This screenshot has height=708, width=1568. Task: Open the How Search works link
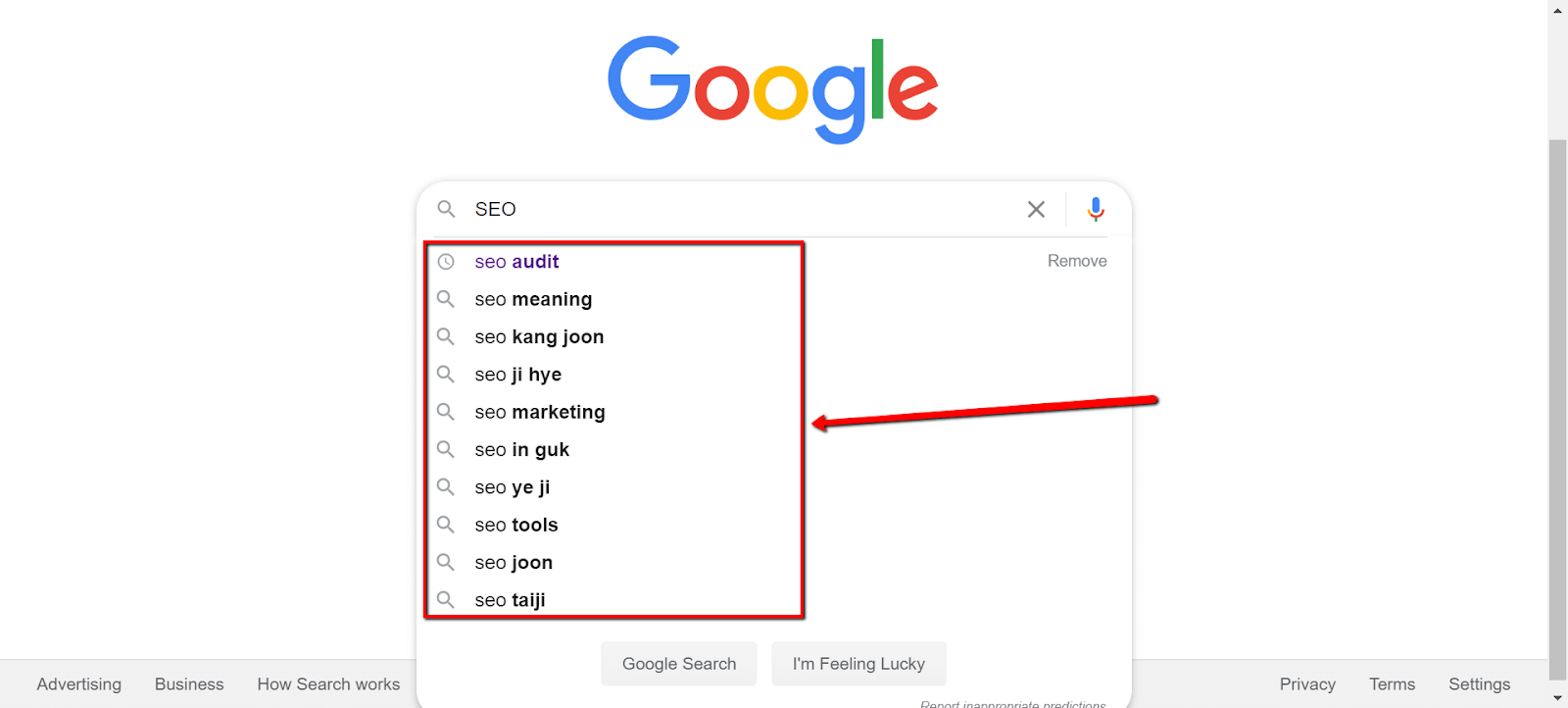pyautogui.click(x=328, y=684)
